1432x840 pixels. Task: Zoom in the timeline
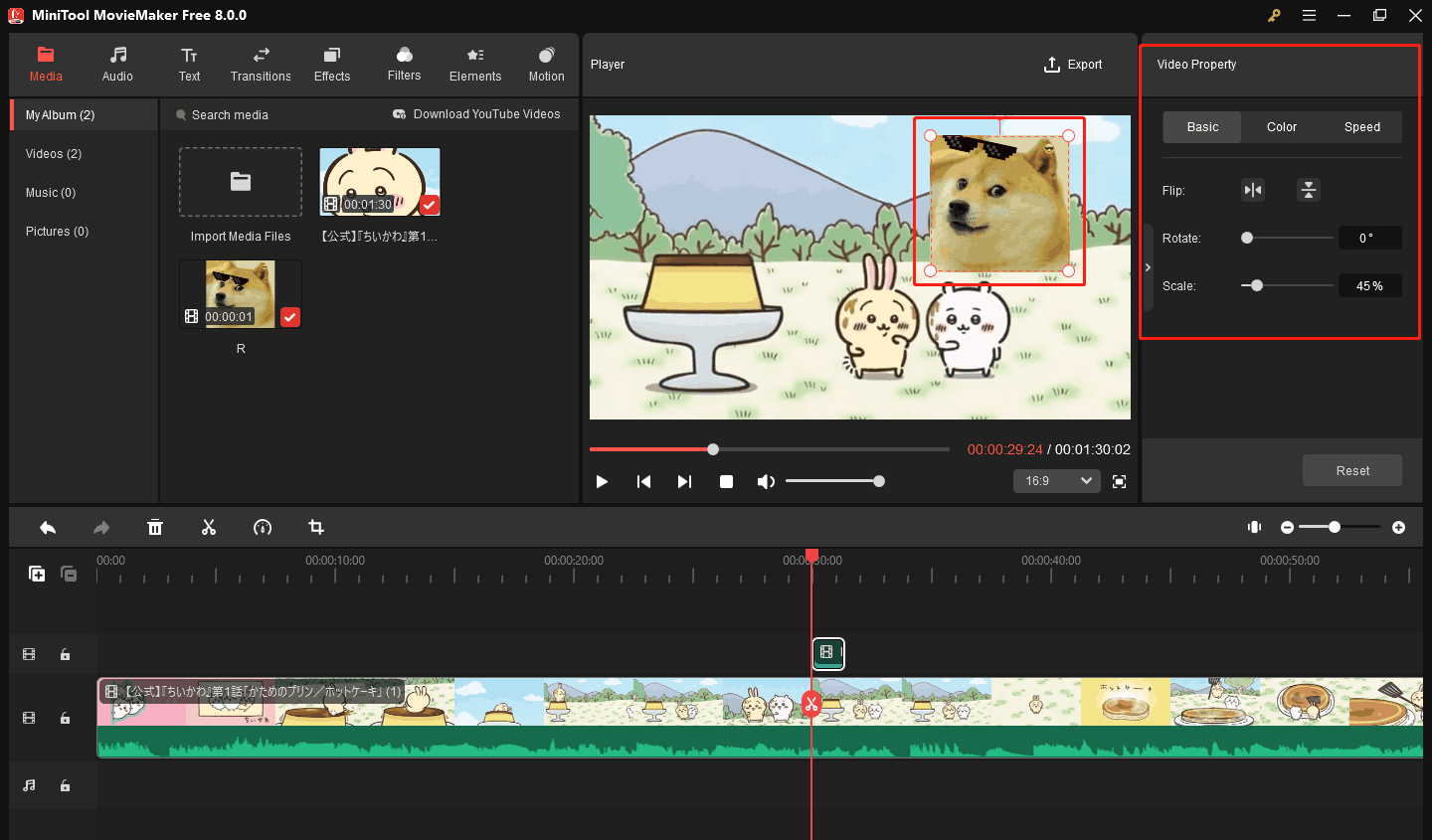1399,528
